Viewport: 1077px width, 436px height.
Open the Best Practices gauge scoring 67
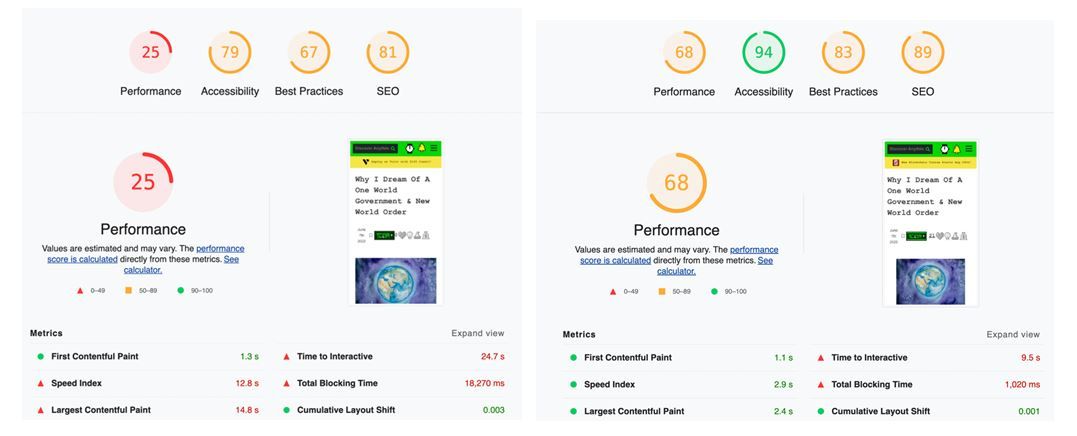(x=309, y=52)
